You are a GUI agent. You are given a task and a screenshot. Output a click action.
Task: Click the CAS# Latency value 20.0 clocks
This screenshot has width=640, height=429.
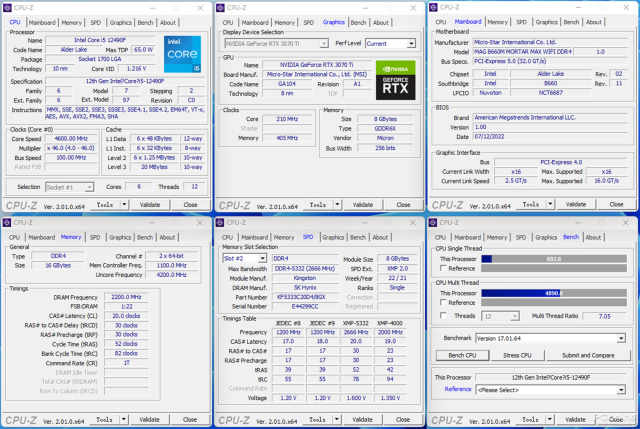click(x=126, y=316)
